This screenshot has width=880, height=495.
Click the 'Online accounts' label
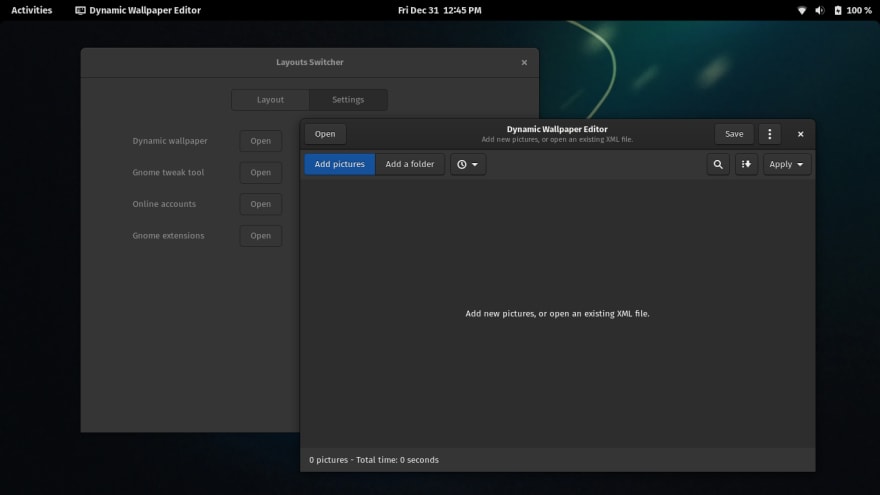click(164, 204)
